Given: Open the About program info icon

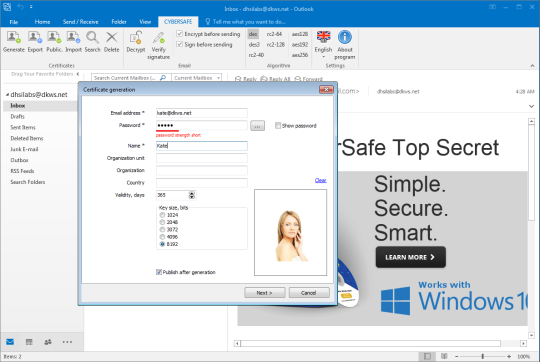Looking at the screenshot, I should click(345, 45).
